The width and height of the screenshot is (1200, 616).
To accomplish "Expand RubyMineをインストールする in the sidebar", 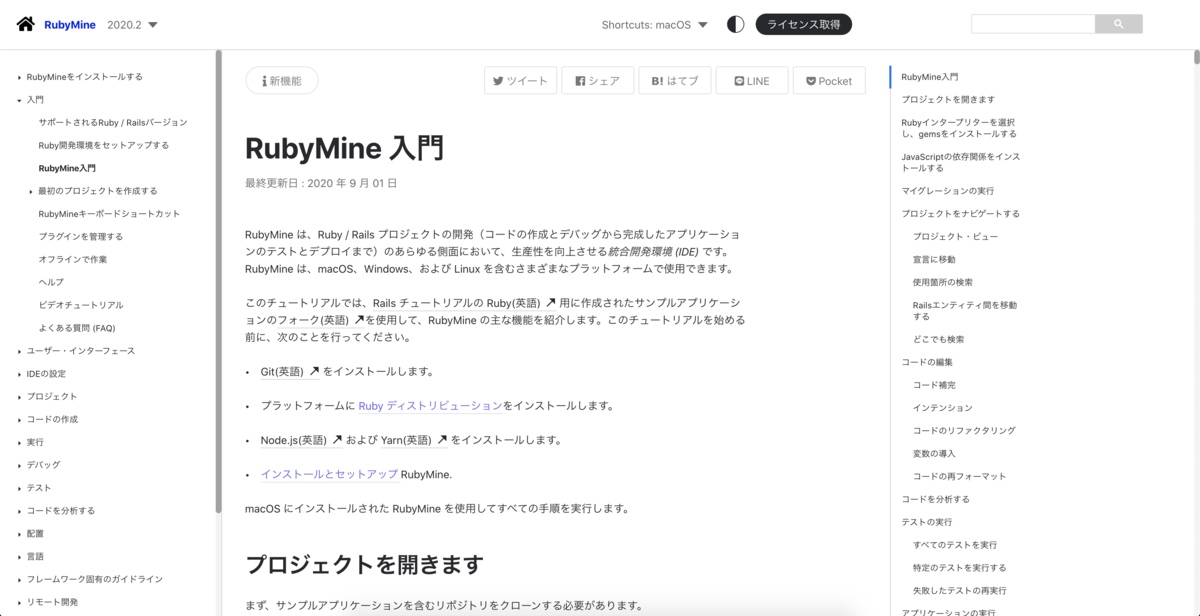I will [x=19, y=77].
